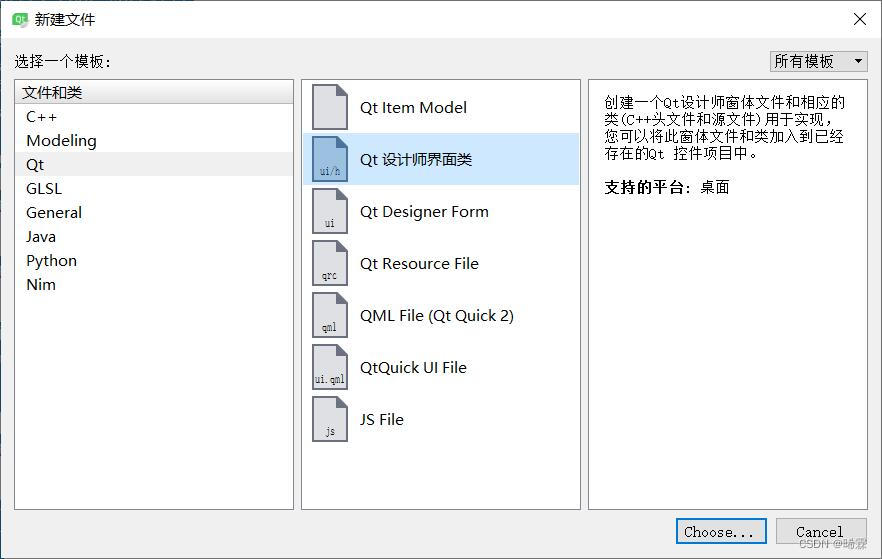Pick QML File (Qt Quick 2) template
This screenshot has height=559, width=882.
click(x=441, y=315)
